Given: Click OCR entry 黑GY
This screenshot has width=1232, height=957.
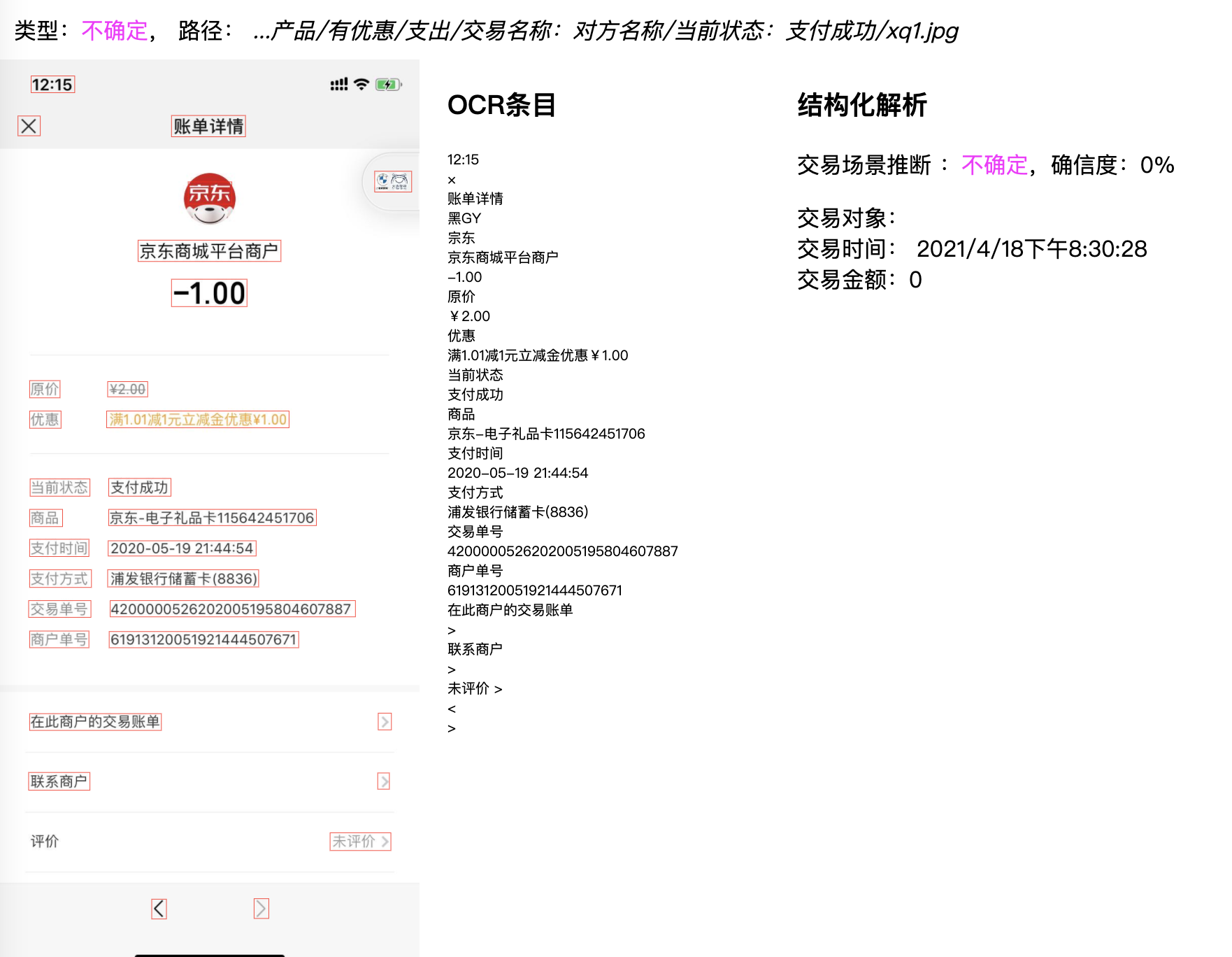Looking at the screenshot, I should (x=464, y=218).
